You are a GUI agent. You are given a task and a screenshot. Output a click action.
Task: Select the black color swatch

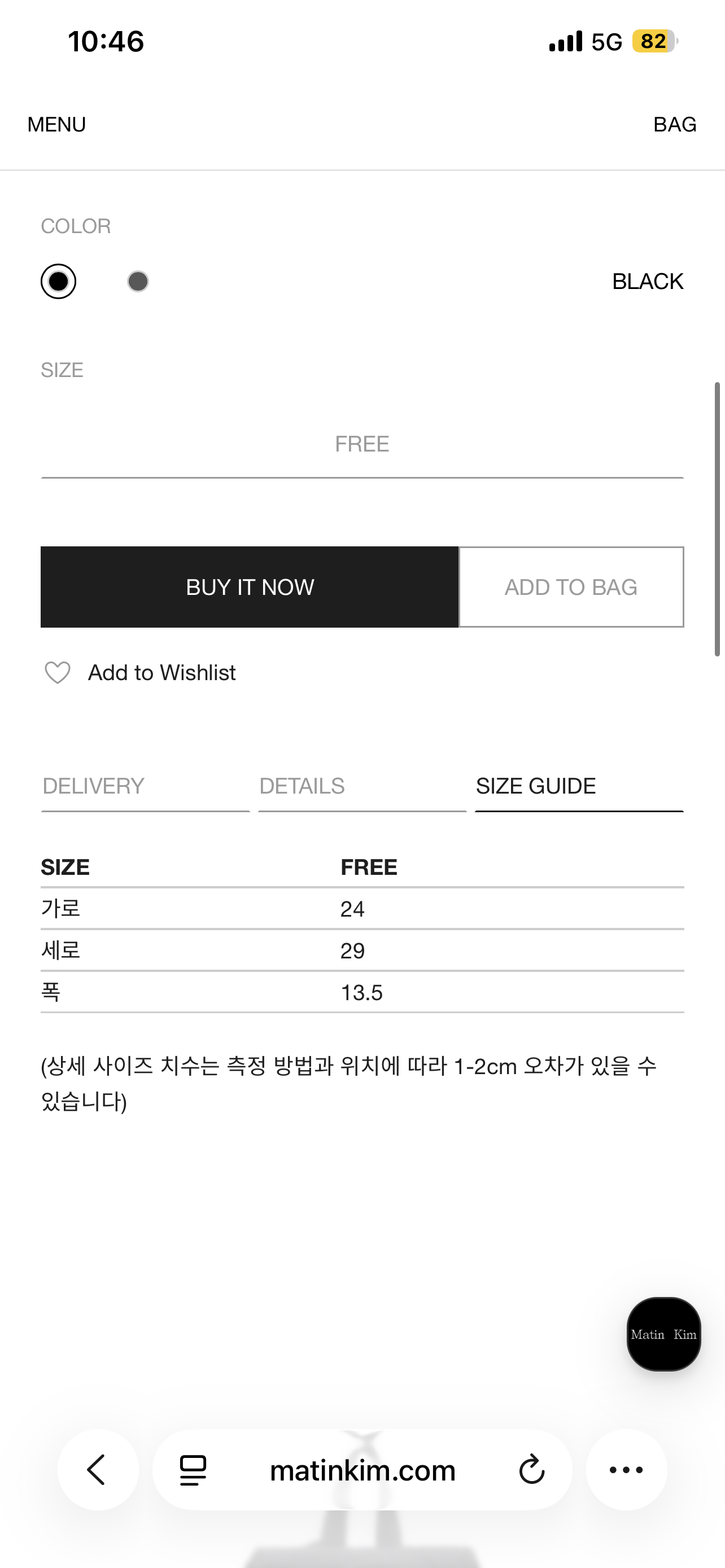click(58, 281)
